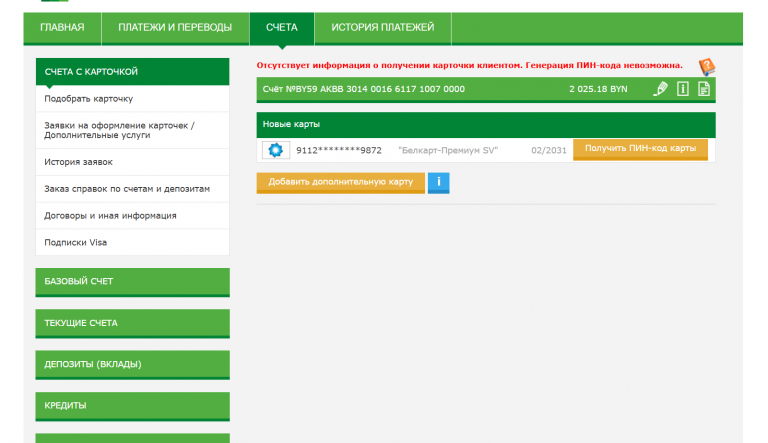Screen dimensions: 768x443
Task: Click the pencil edit icon on account row
Action: click(661, 89)
